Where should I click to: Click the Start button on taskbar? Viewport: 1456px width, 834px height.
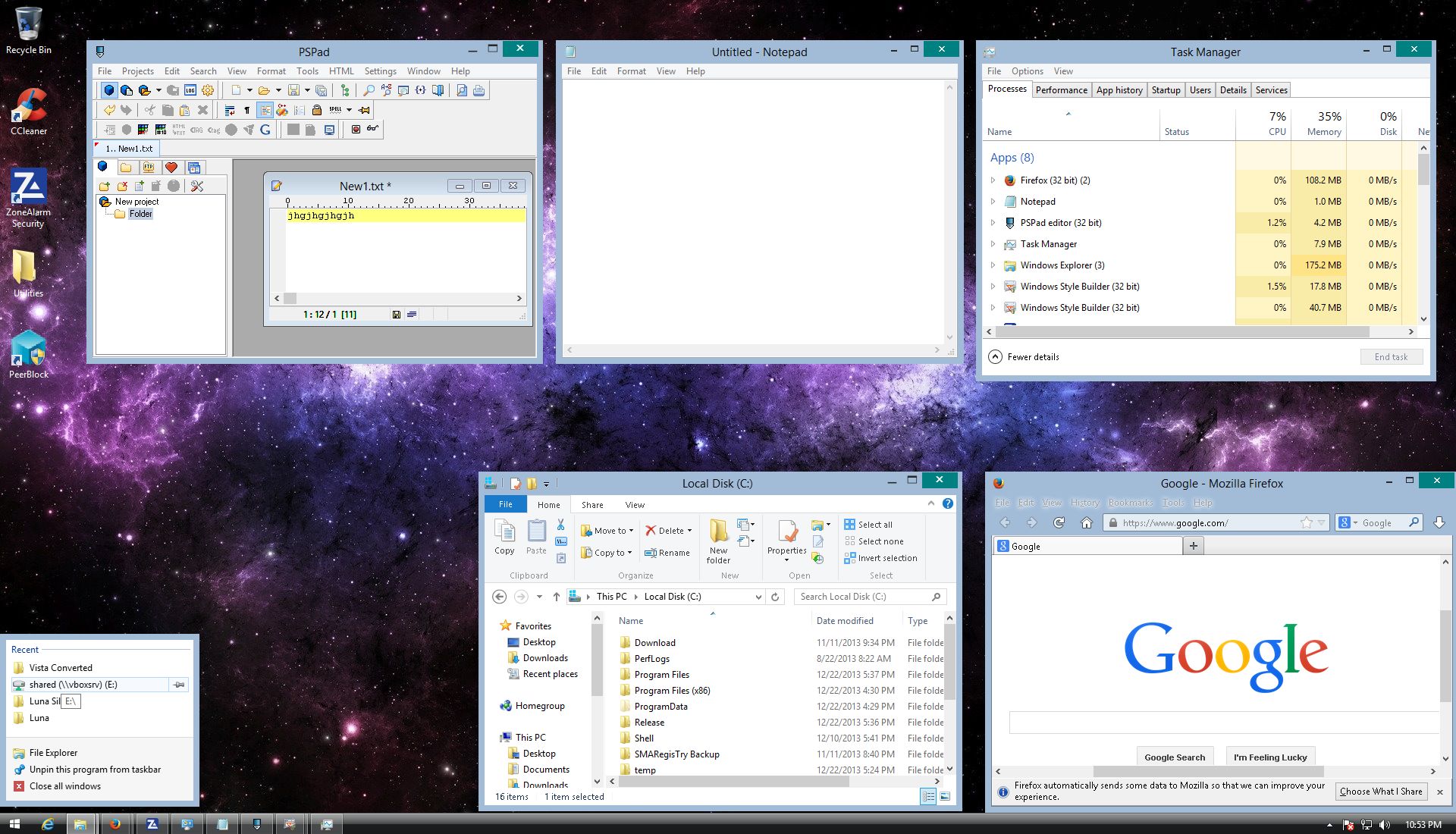[14, 824]
